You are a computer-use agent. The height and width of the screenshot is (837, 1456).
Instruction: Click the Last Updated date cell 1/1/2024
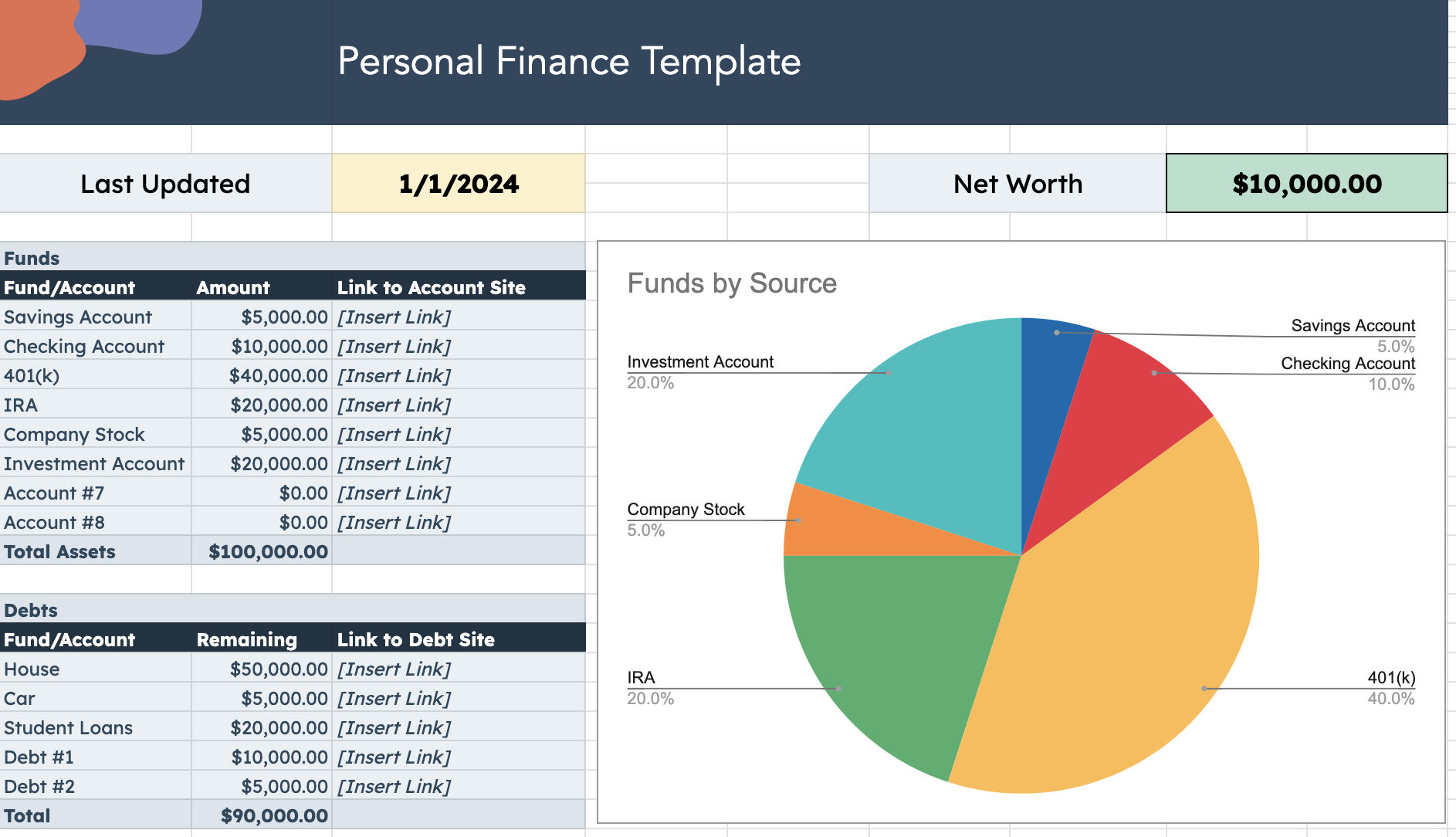[459, 184]
